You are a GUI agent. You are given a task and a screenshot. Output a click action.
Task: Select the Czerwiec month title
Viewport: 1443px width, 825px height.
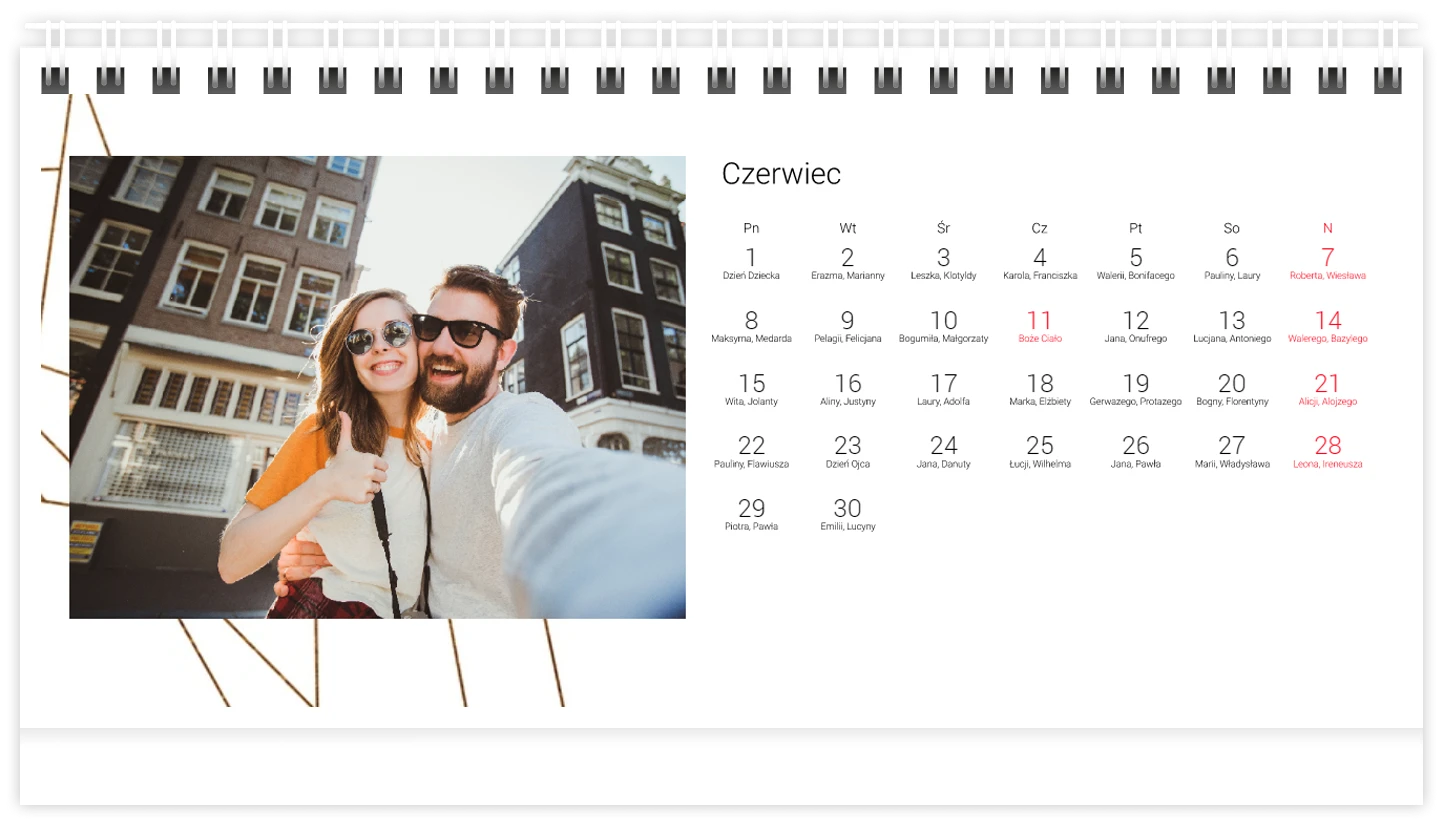pyautogui.click(x=781, y=174)
